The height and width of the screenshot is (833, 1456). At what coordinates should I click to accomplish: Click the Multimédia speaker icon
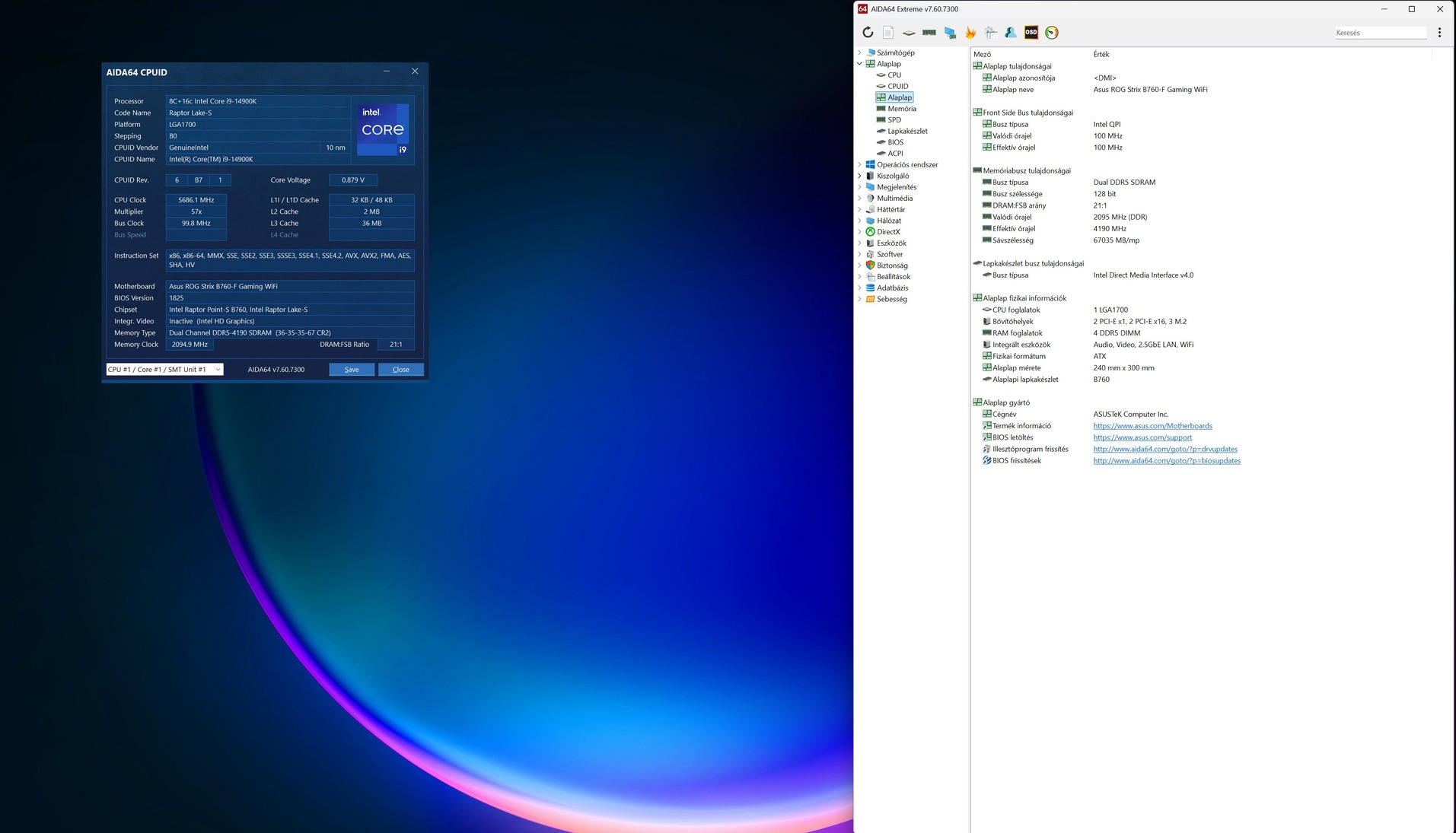pos(870,199)
